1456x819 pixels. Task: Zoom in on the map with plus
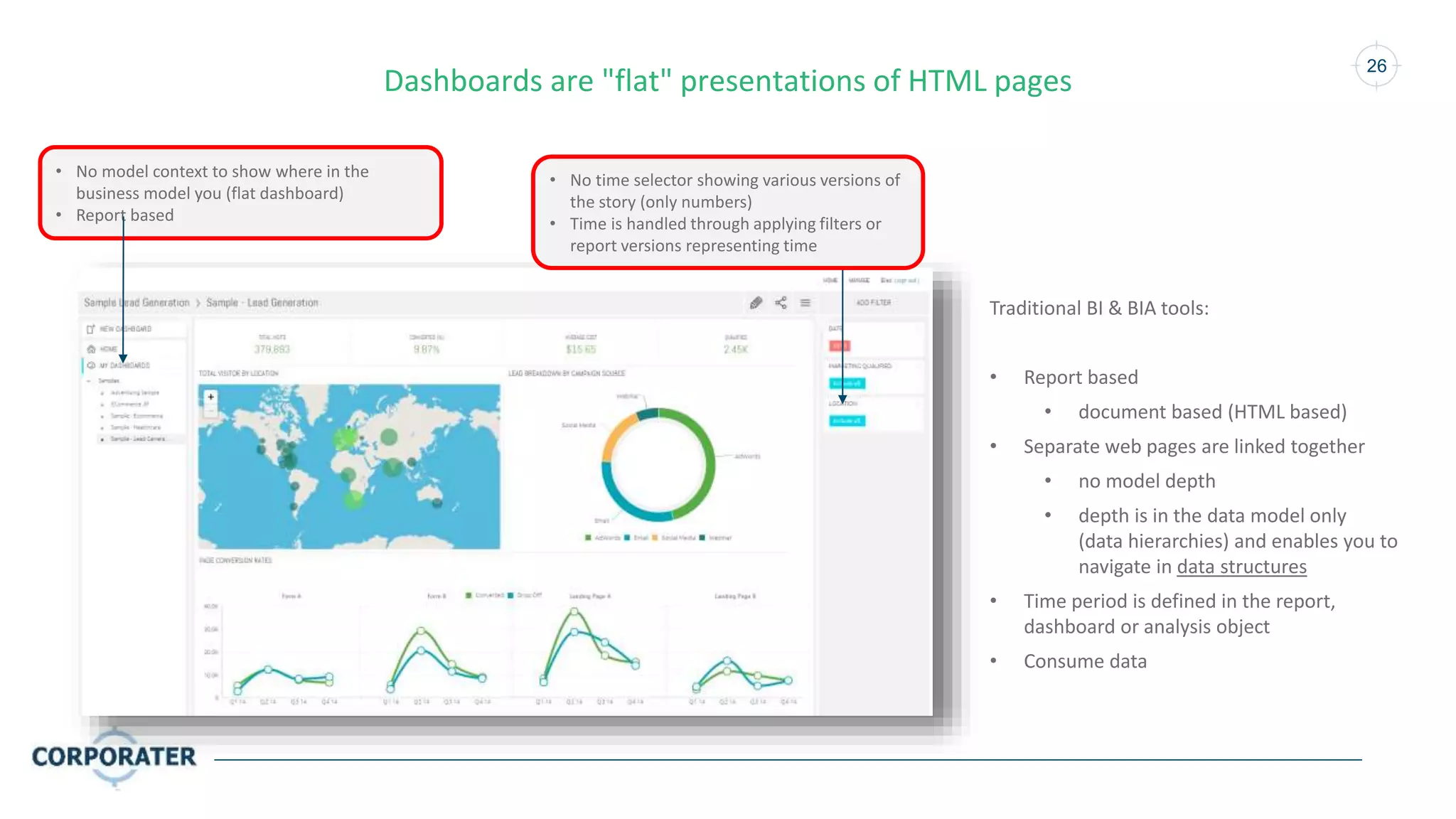(x=210, y=397)
